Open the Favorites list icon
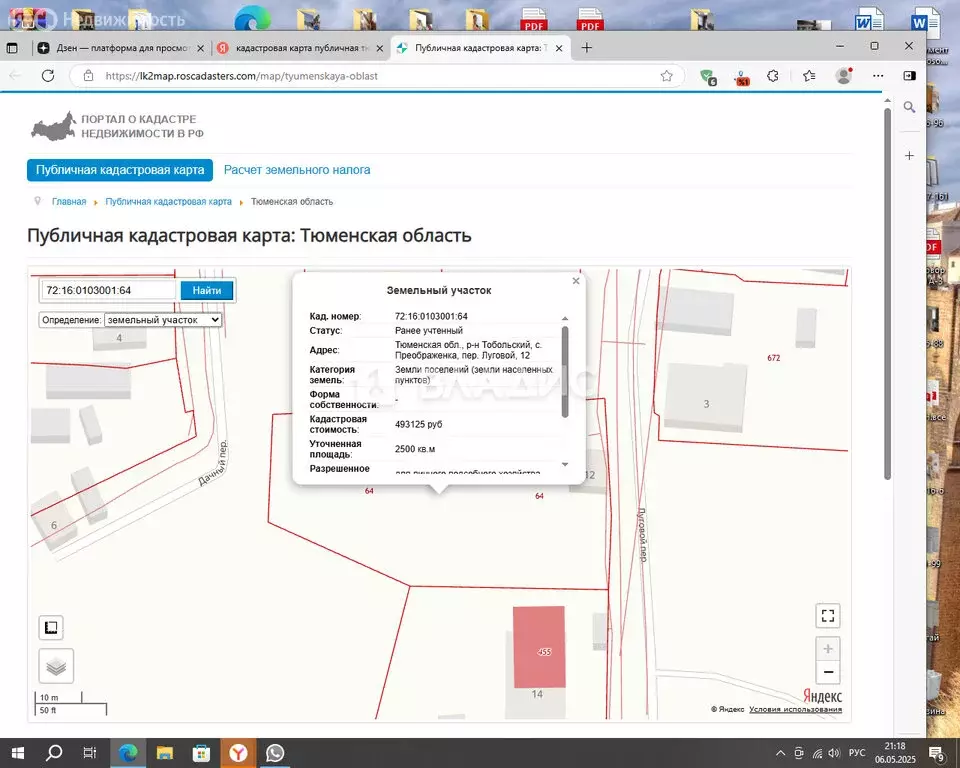The height and width of the screenshot is (768, 960). coord(809,76)
